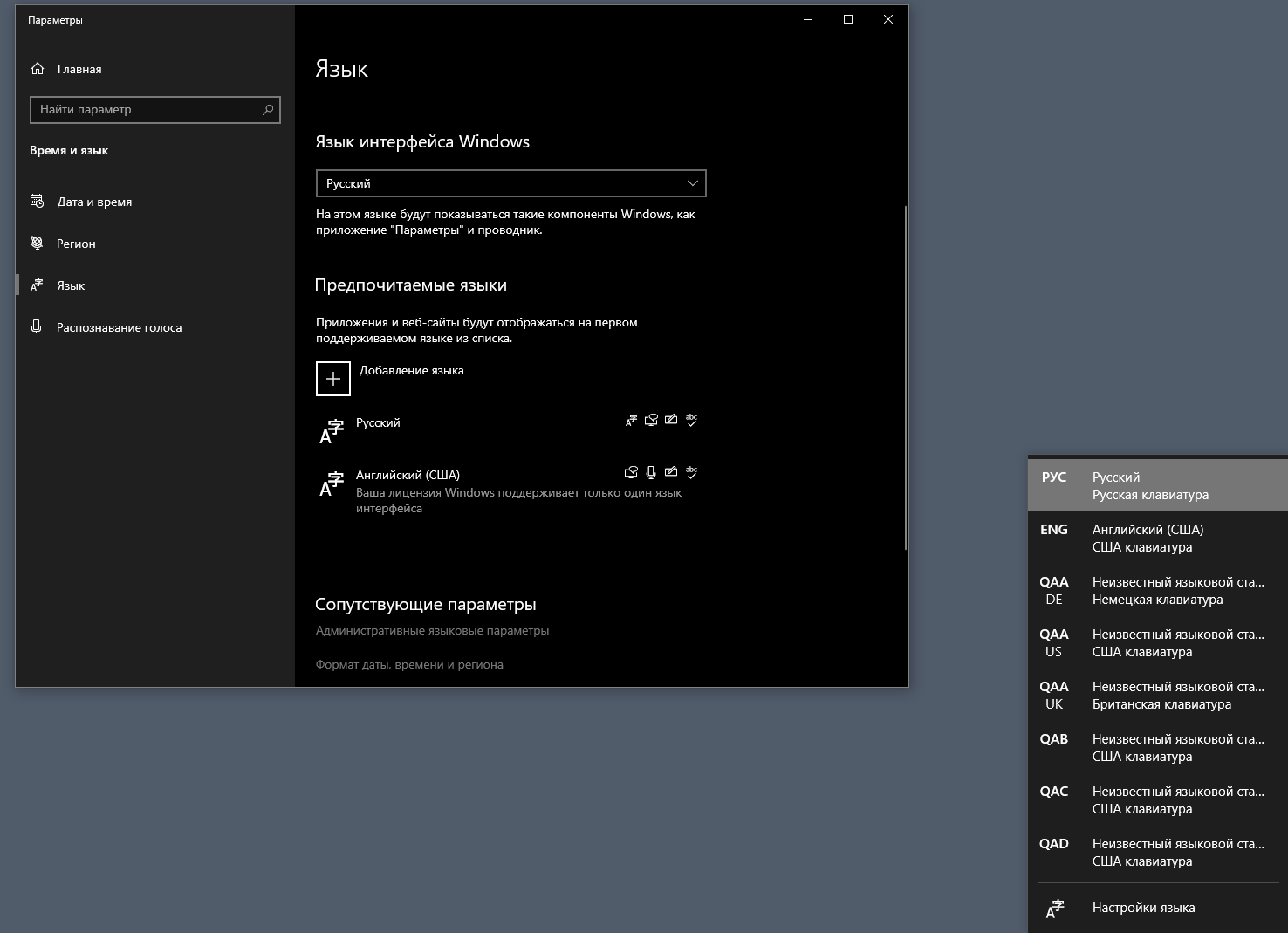This screenshot has width=1288, height=933.
Task: Click the Регион globe icon
Action: point(37,243)
